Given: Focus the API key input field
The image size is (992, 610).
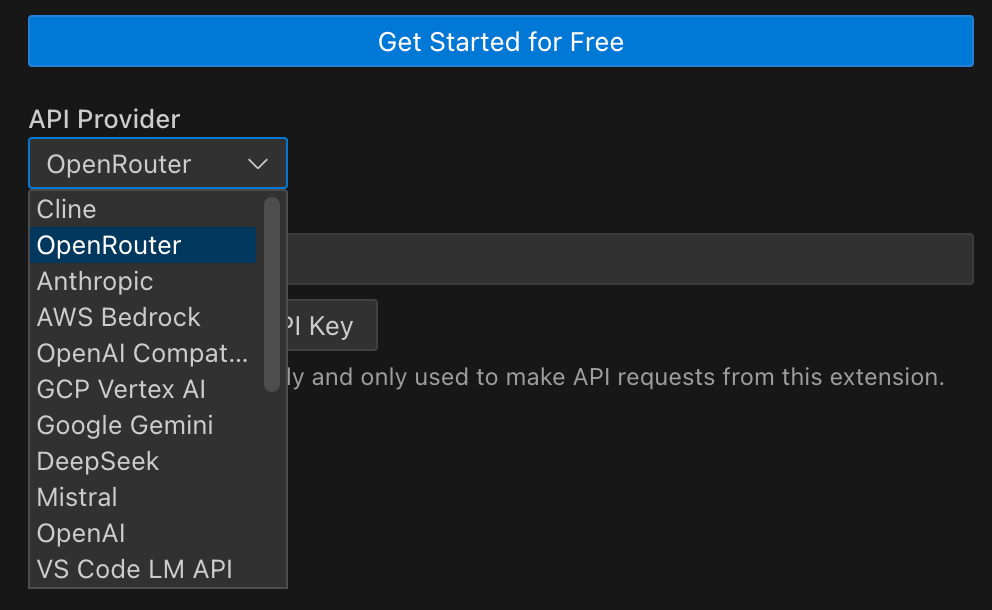Looking at the screenshot, I should [630, 259].
